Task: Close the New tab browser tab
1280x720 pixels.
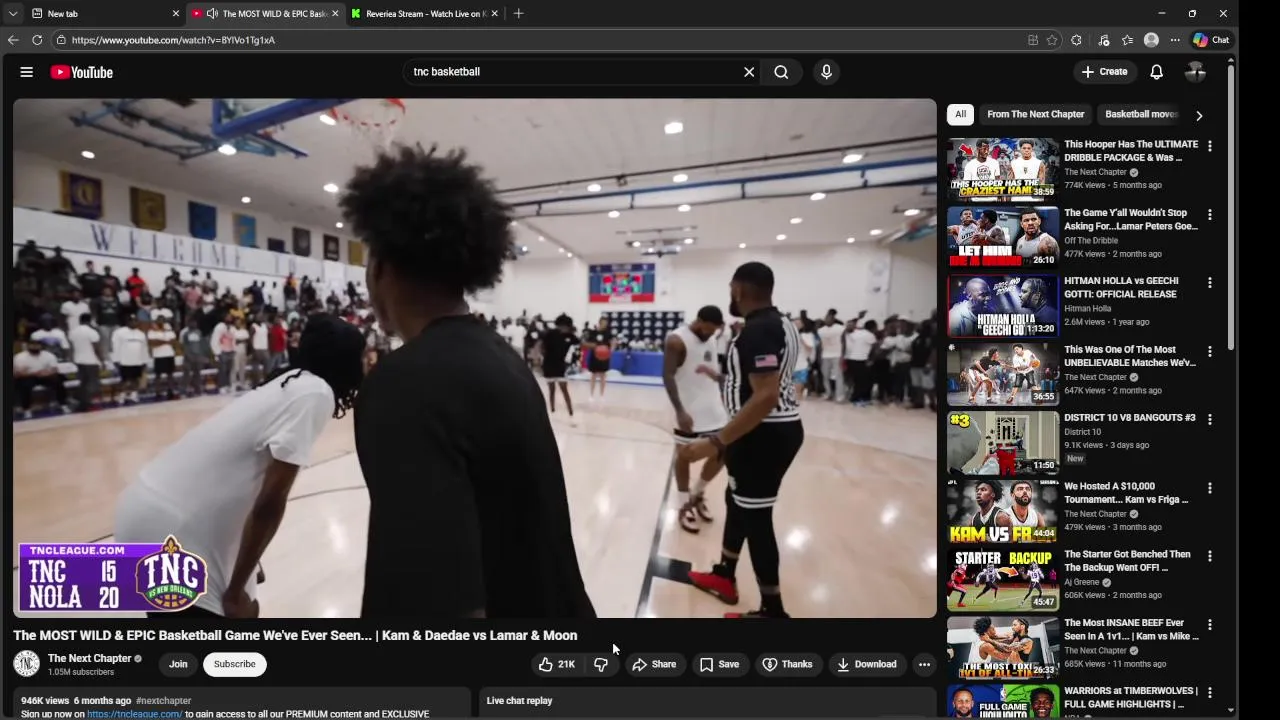Action: 176,13
